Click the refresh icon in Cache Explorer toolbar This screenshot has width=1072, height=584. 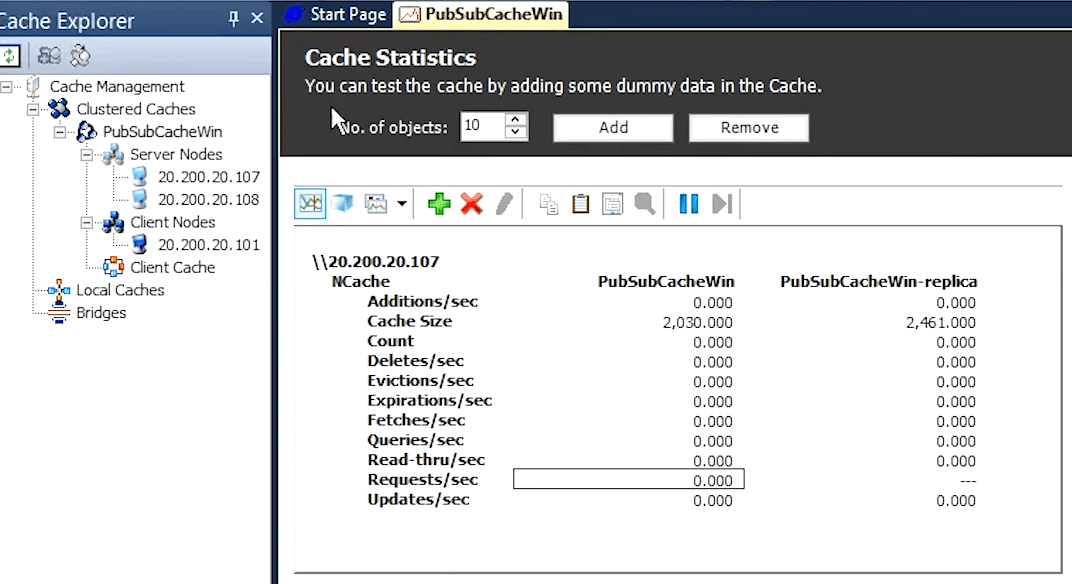click(10, 55)
